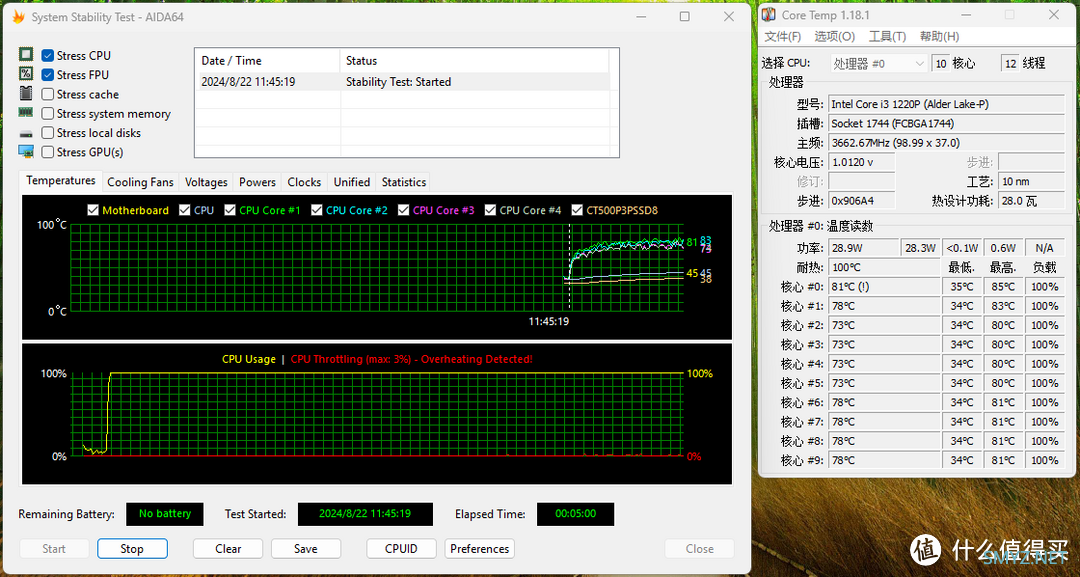Click the 100°C Tj. Max value next to 耐热
This screenshot has width=1080, height=577.
884,267
